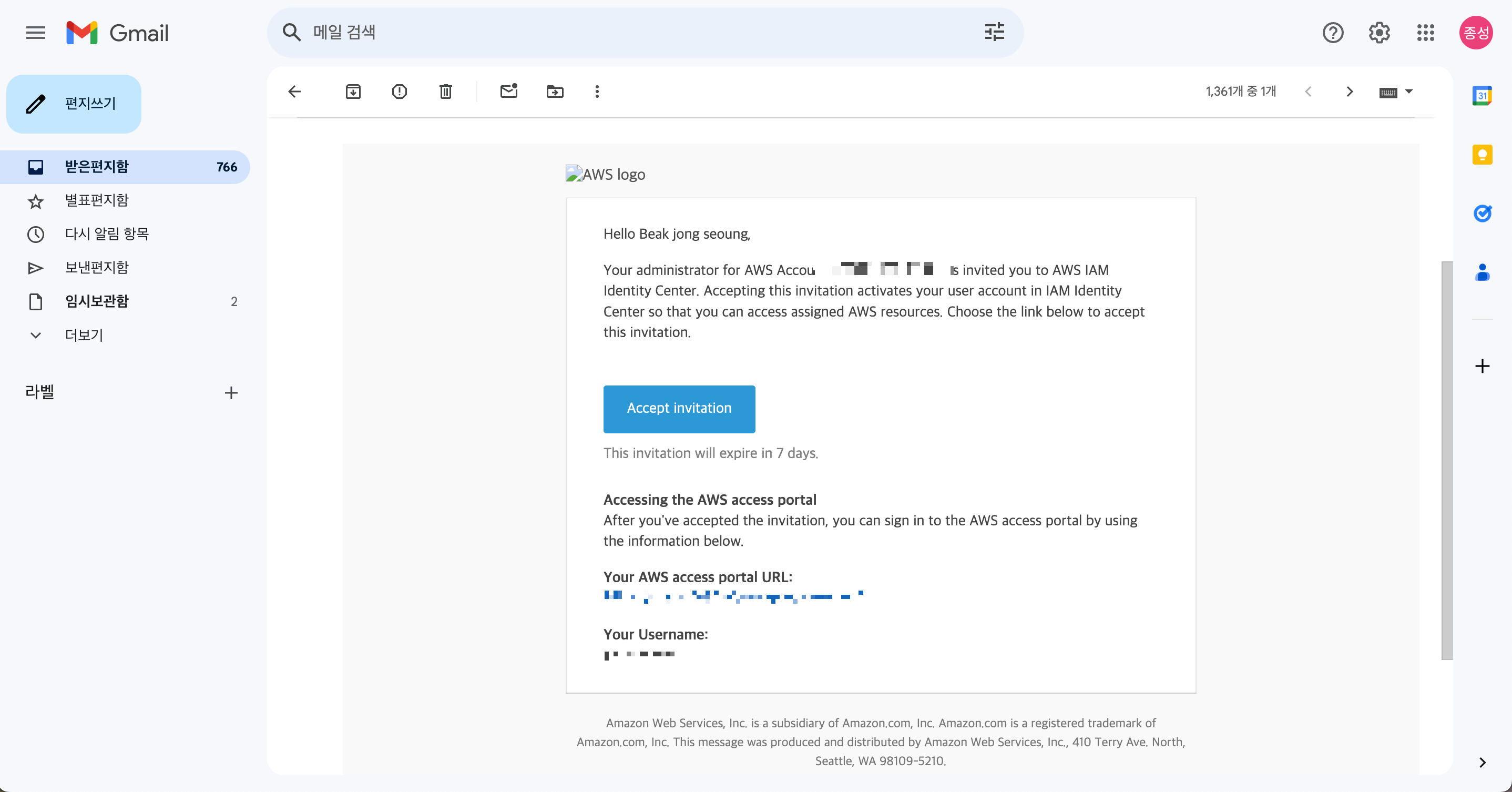Delete email using trash icon
The height and width of the screenshot is (792, 1512).
[445, 92]
